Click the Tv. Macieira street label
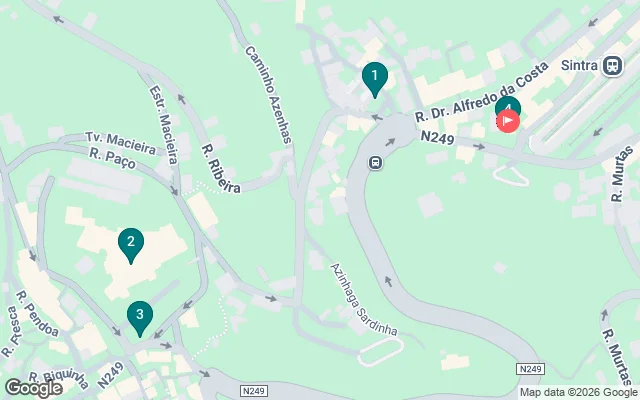 [x=120, y=143]
